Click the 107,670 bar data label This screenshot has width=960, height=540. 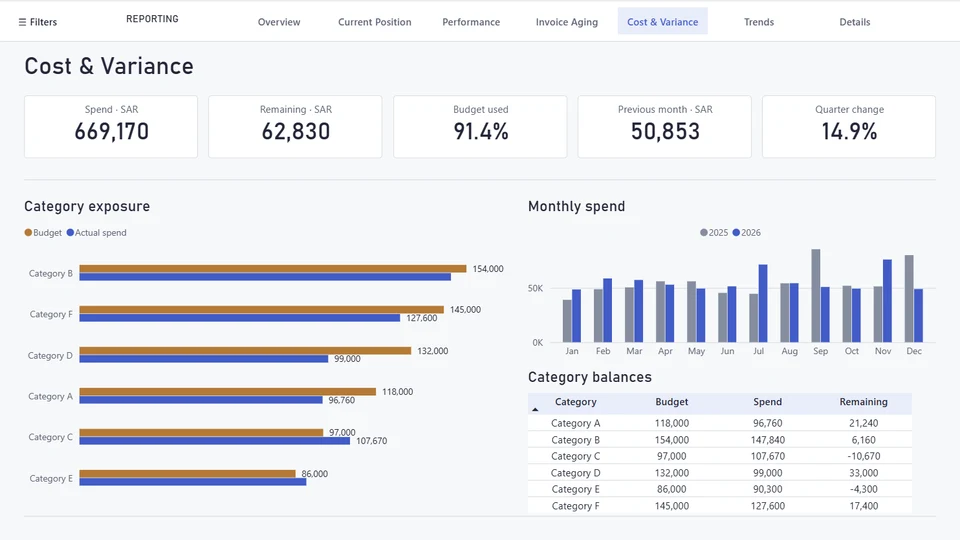pyautogui.click(x=372, y=441)
